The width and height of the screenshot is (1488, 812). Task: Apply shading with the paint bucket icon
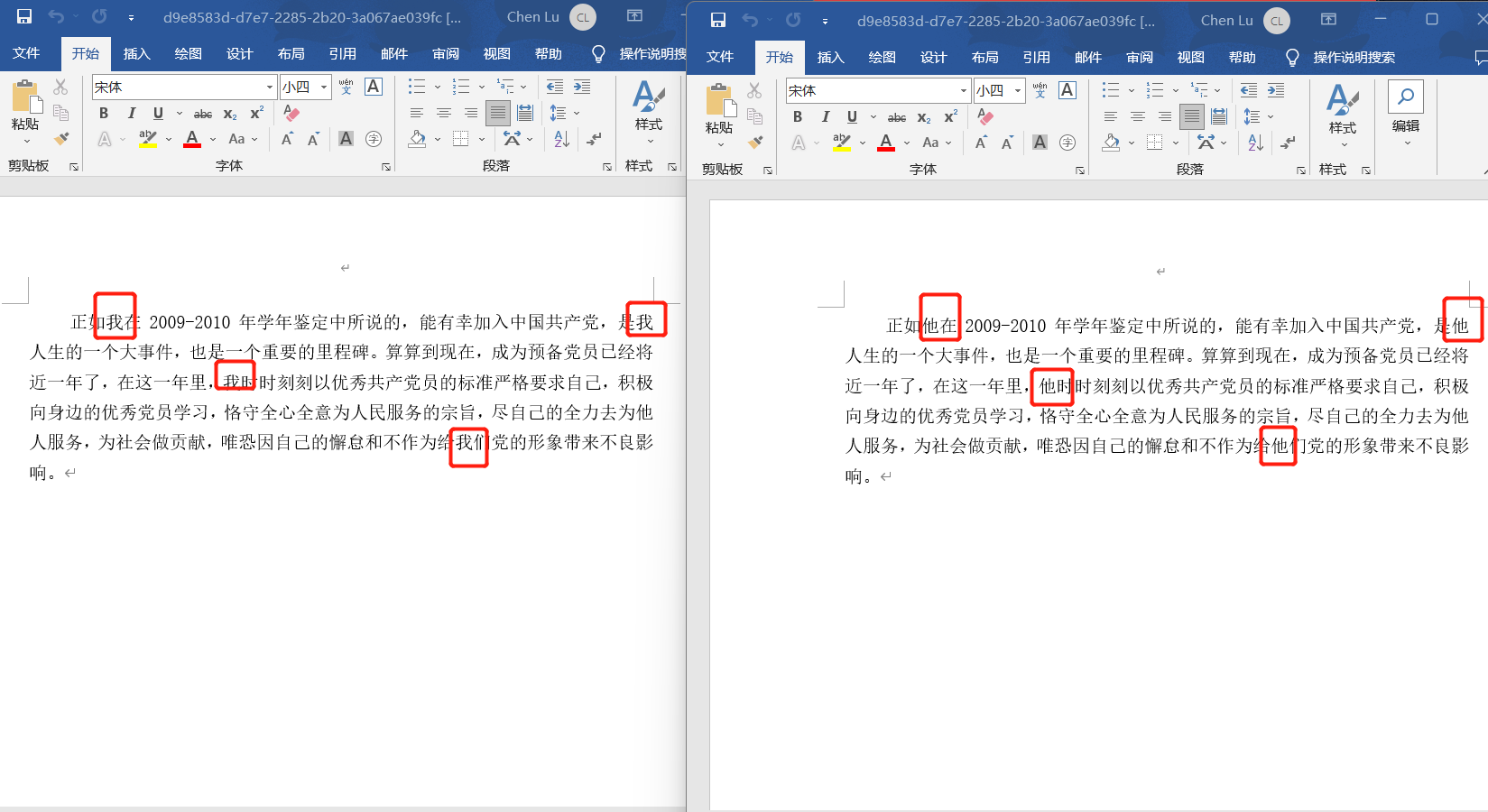tap(417, 139)
